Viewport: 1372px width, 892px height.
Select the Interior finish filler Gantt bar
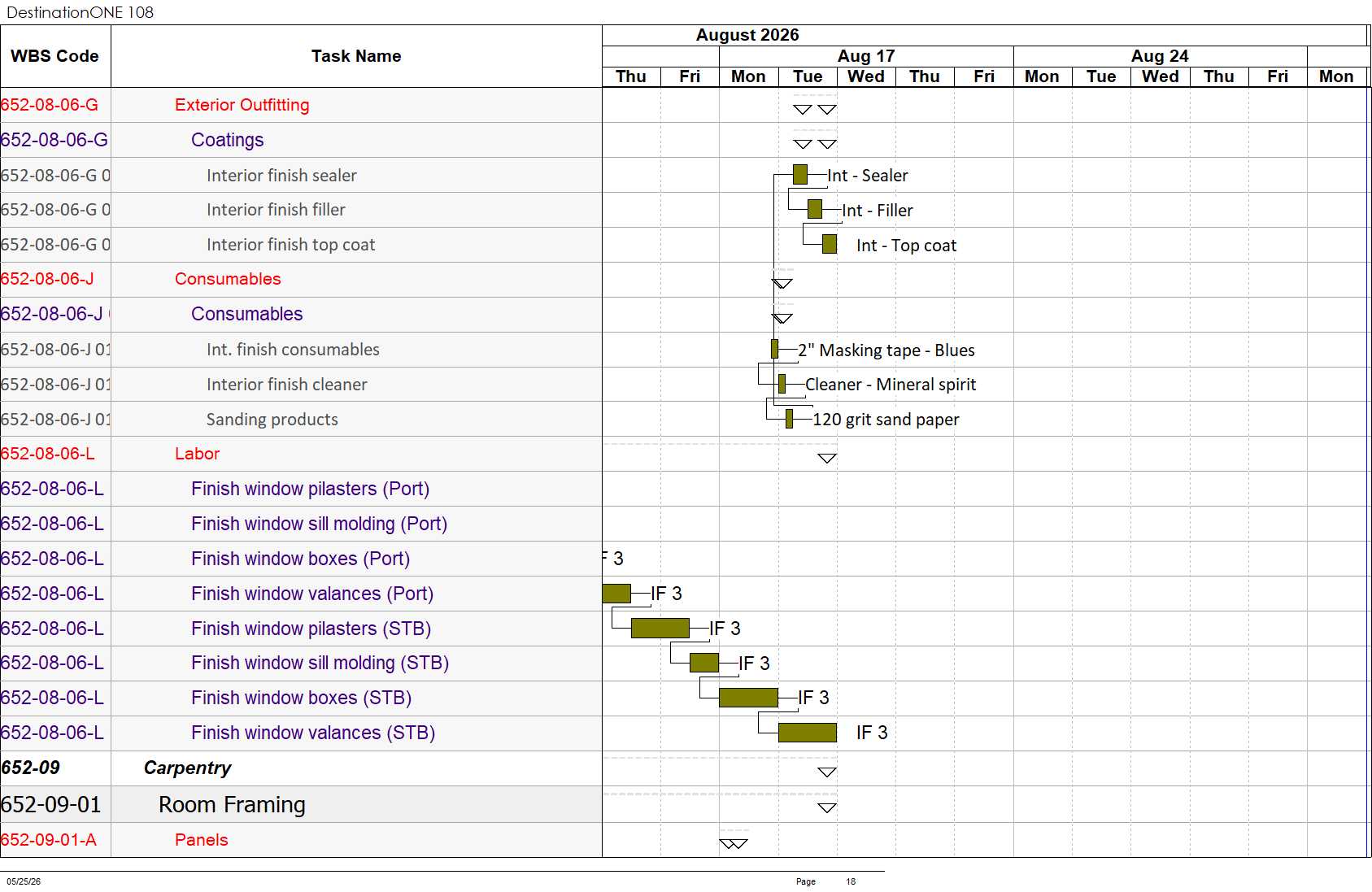815,210
